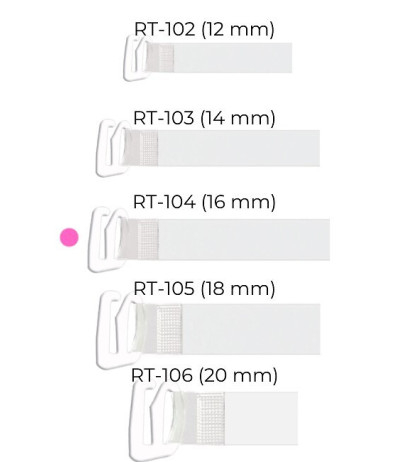The width and height of the screenshot is (410, 462).
Task: Select the RT-102 (12 mm) label
Action: coord(204,29)
